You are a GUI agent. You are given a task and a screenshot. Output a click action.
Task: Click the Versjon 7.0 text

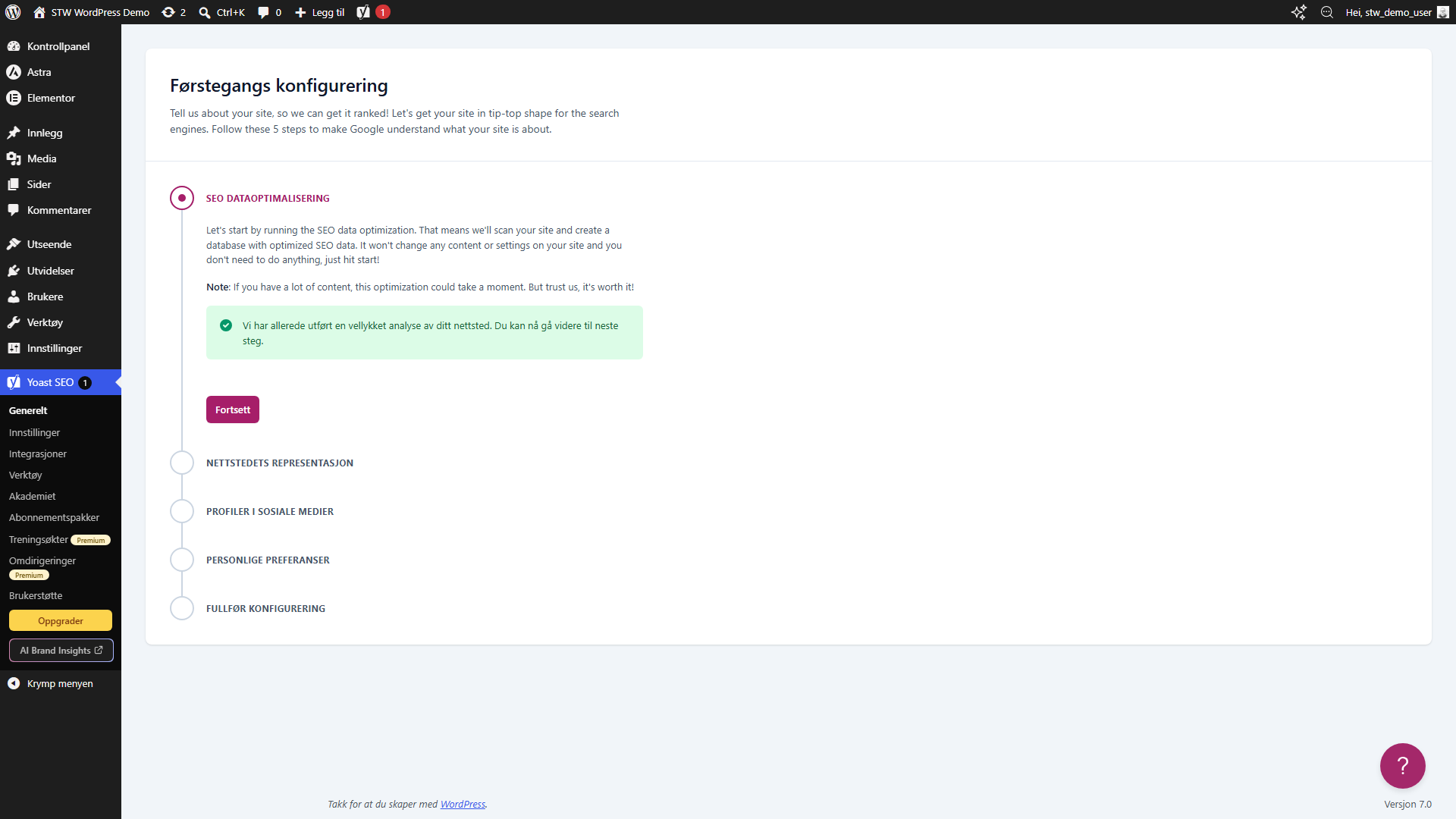[x=1407, y=804]
